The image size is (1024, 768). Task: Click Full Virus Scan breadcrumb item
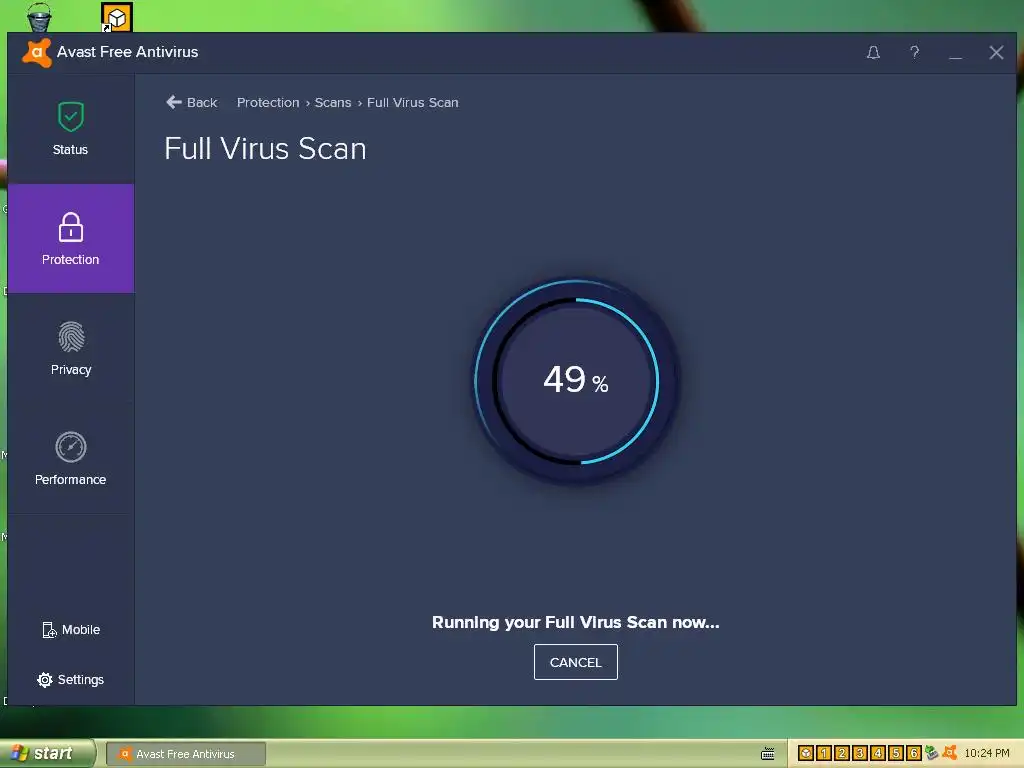(413, 103)
